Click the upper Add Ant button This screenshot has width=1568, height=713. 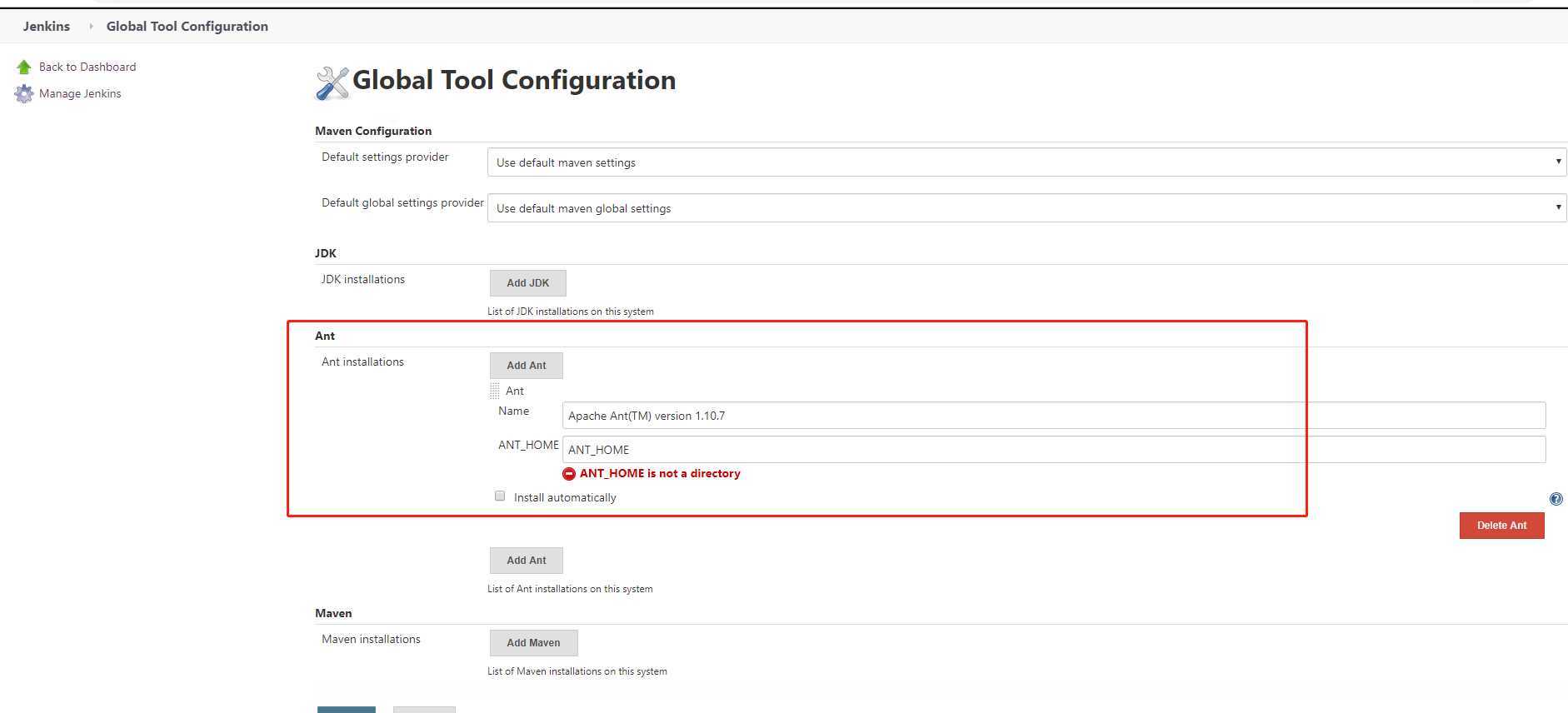pos(527,366)
